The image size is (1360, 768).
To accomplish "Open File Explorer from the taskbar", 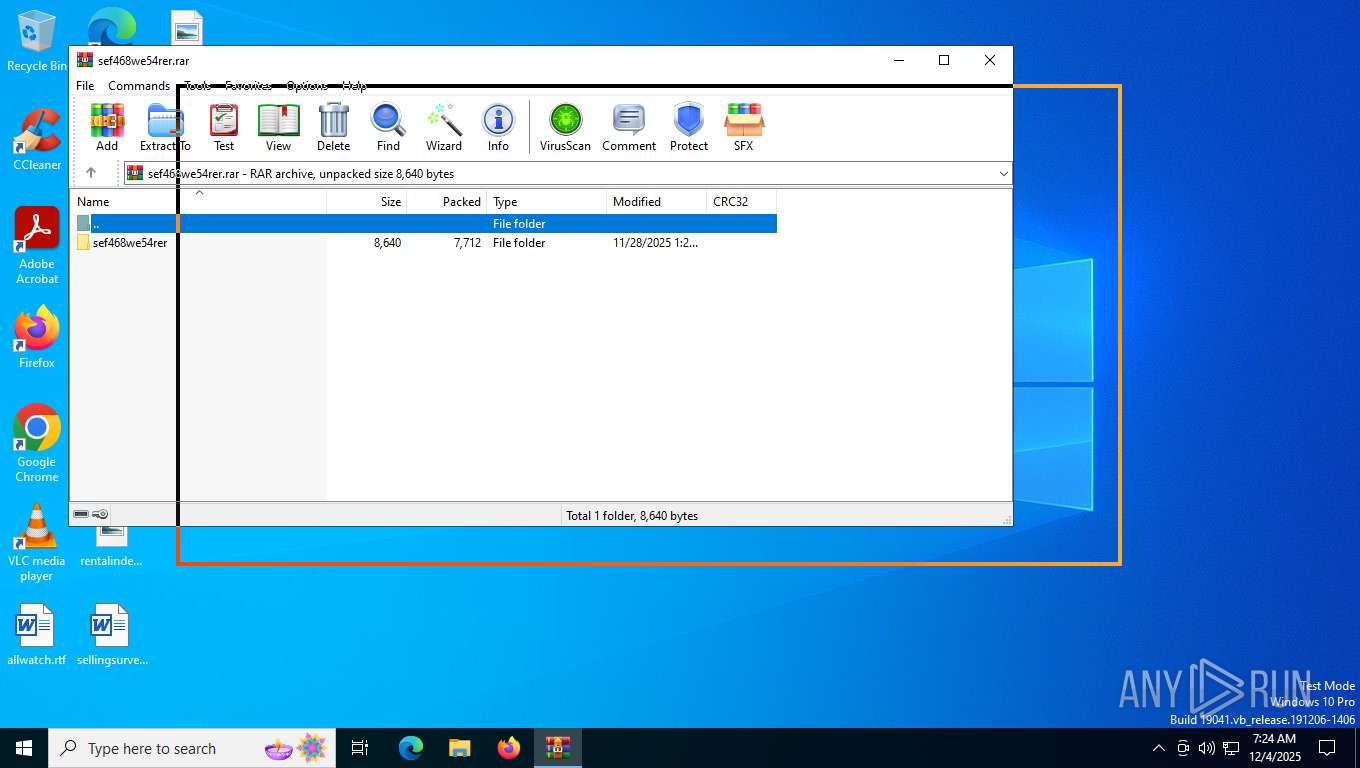I will click(x=459, y=748).
